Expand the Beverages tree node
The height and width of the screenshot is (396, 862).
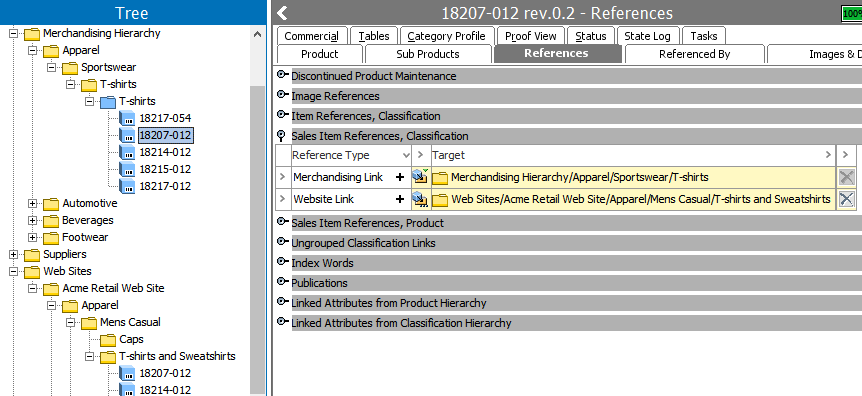[32, 221]
